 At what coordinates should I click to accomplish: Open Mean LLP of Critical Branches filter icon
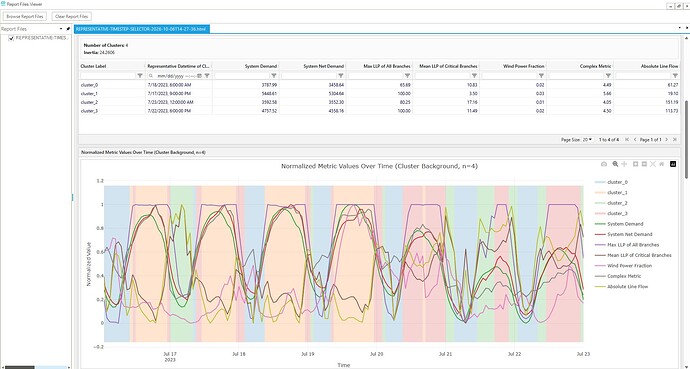pos(474,76)
